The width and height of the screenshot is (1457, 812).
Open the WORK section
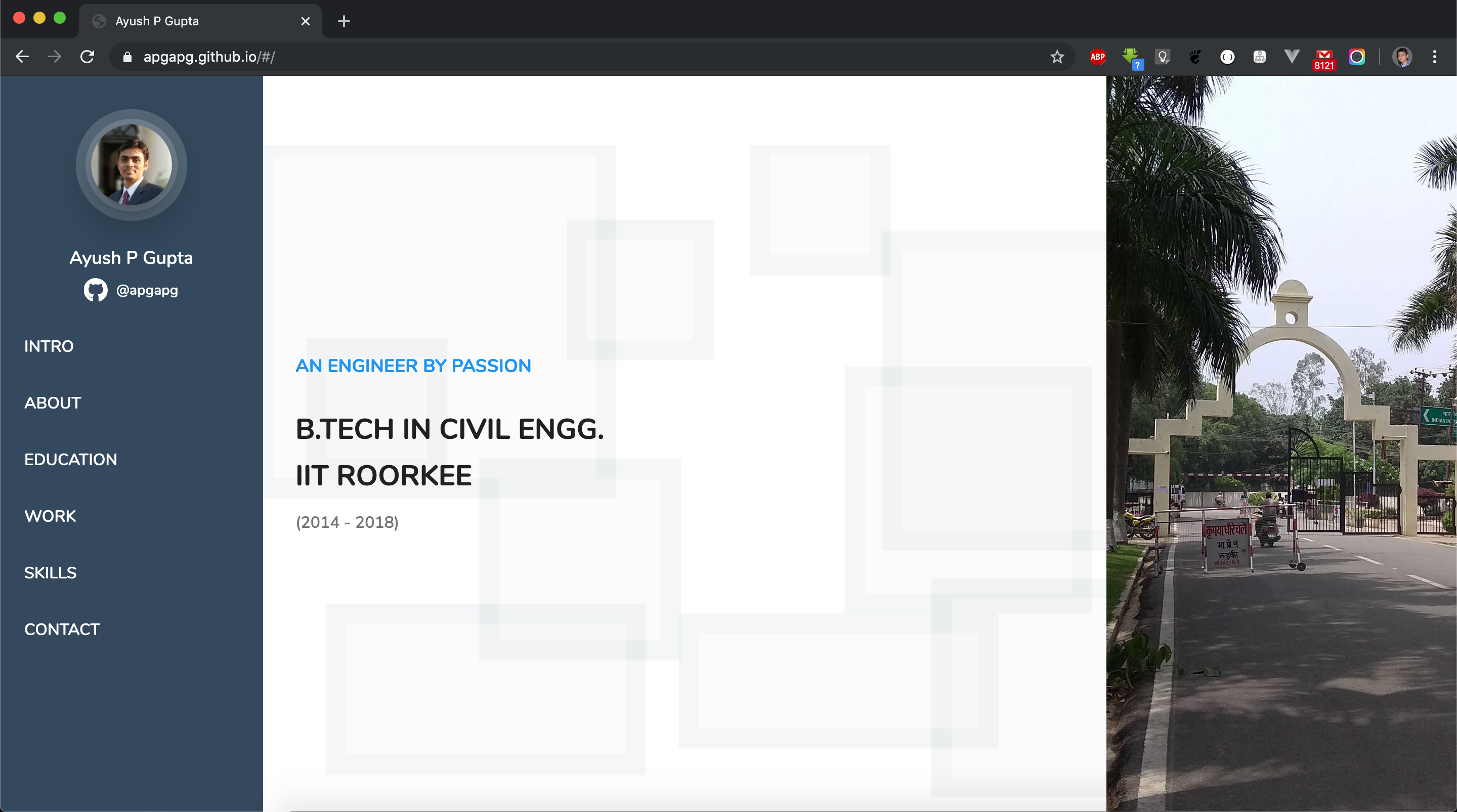(50, 516)
